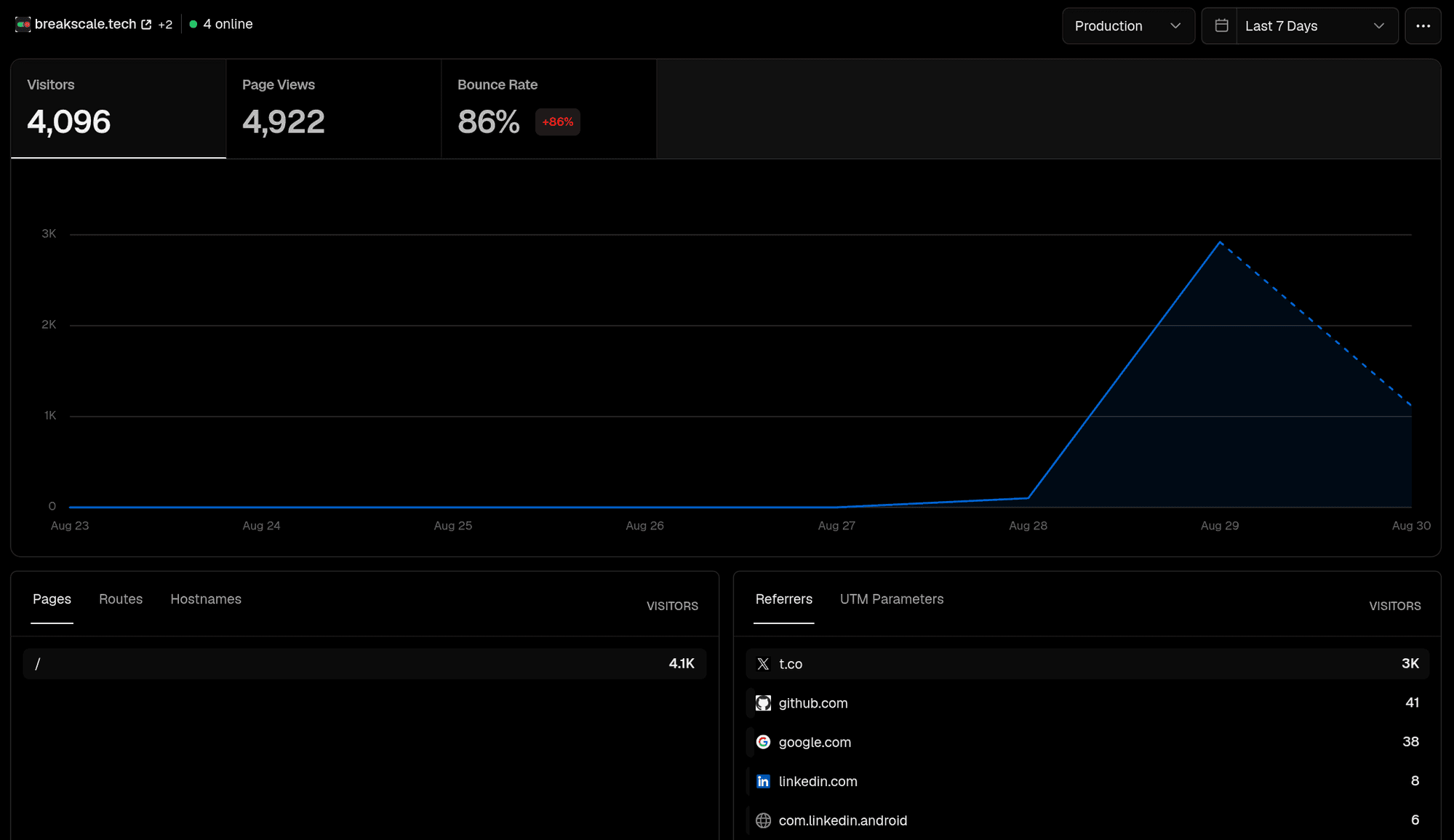Click the 3K visitors value for t.co

coord(1410,664)
